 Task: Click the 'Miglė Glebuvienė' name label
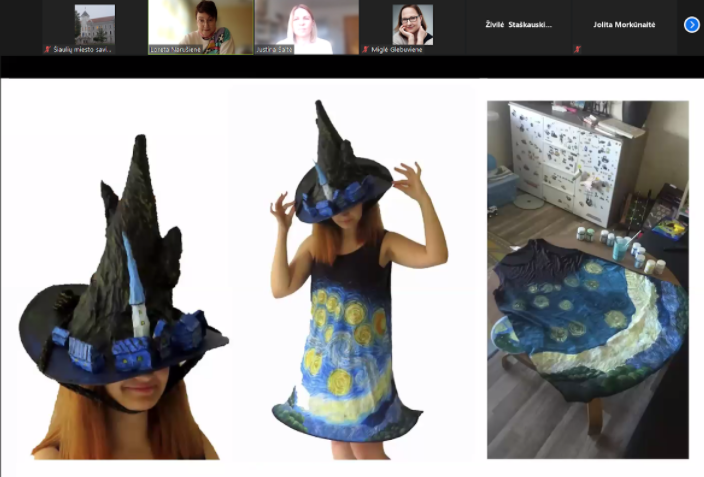pos(396,49)
